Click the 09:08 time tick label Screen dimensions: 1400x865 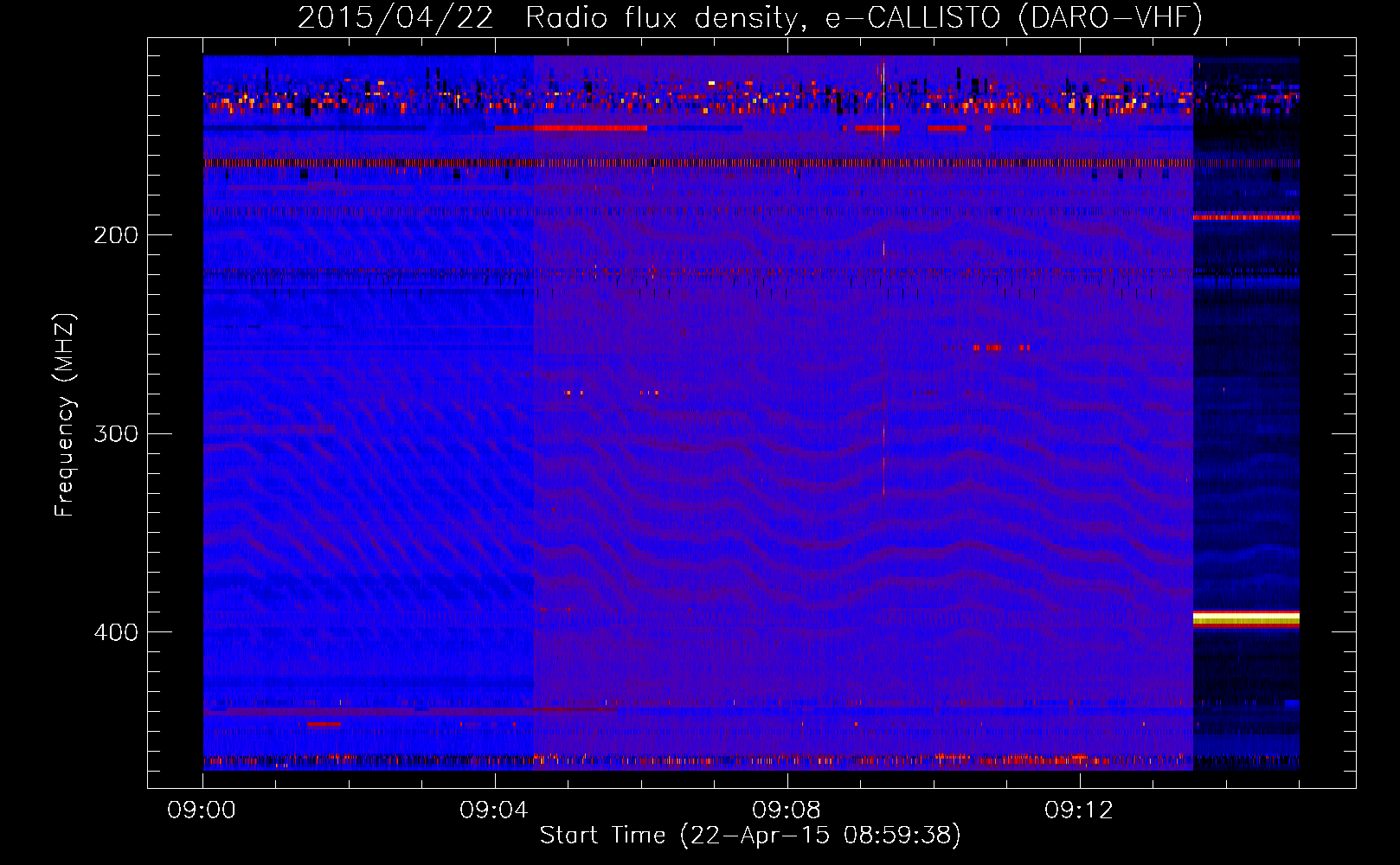(x=787, y=811)
